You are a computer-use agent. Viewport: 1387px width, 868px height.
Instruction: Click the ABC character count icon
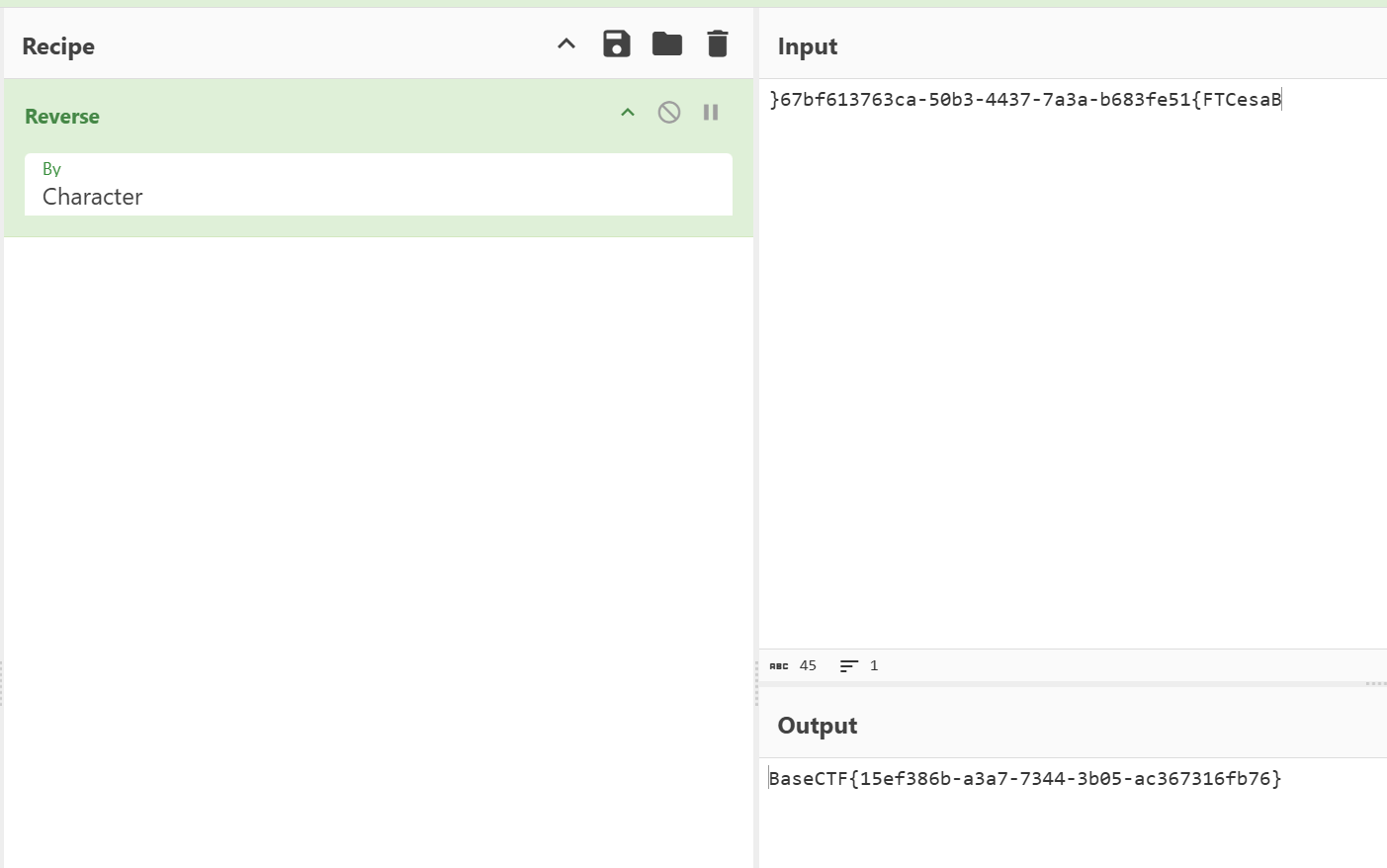[779, 666]
